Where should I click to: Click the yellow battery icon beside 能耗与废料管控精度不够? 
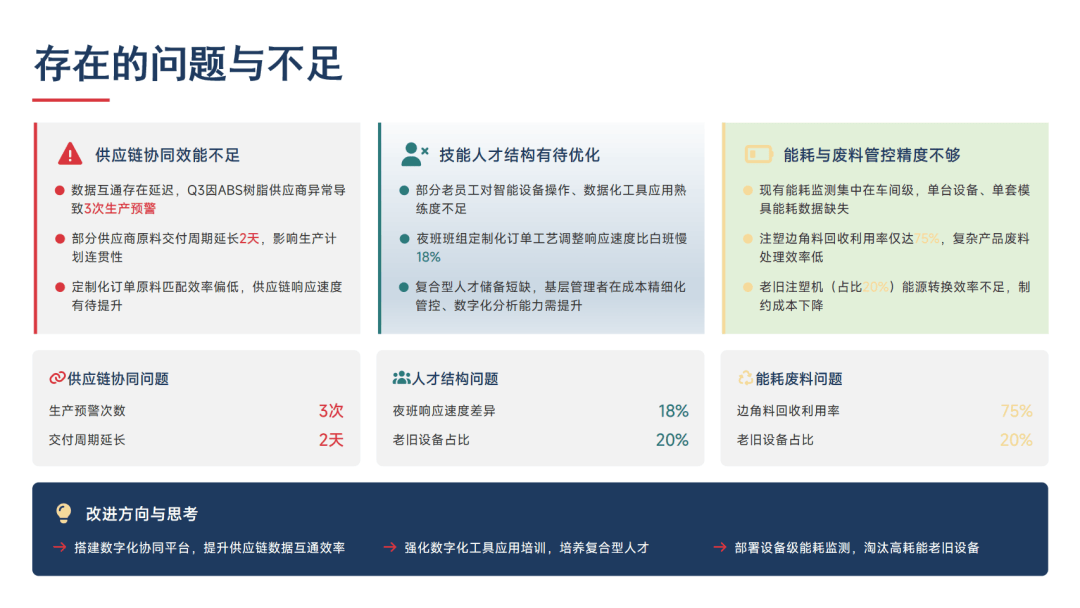coord(758,155)
